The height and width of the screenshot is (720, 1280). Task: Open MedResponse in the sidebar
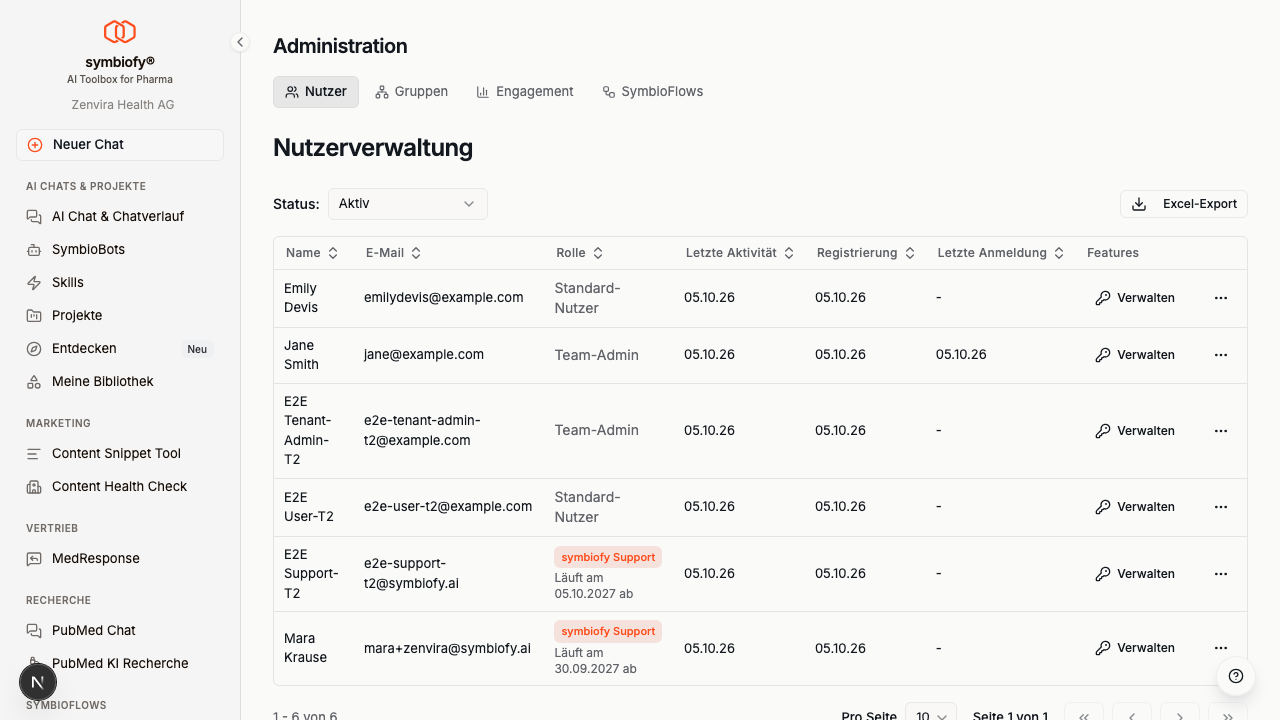120,559
